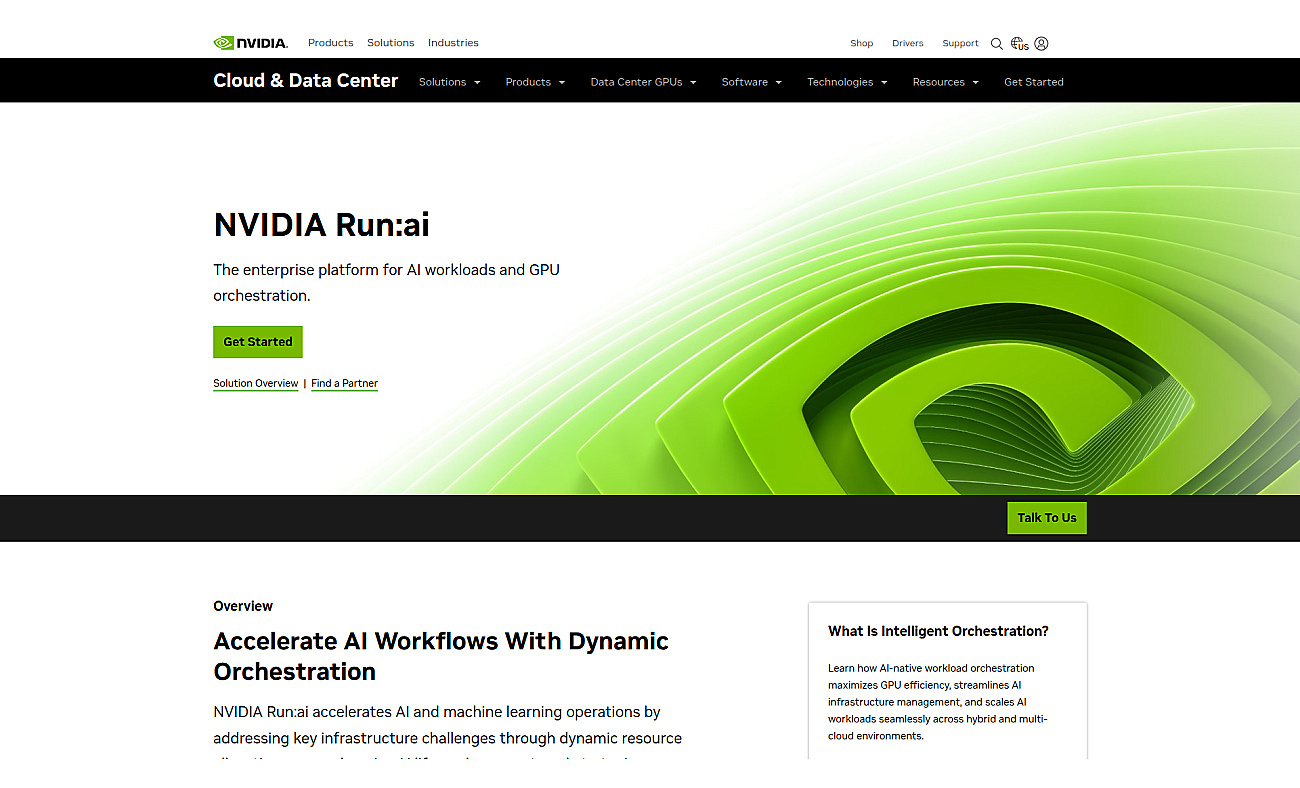Image resolution: width=1300 pixels, height=788 pixels.
Task: Expand the Data Center GPUs dropdown
Action: (x=643, y=82)
